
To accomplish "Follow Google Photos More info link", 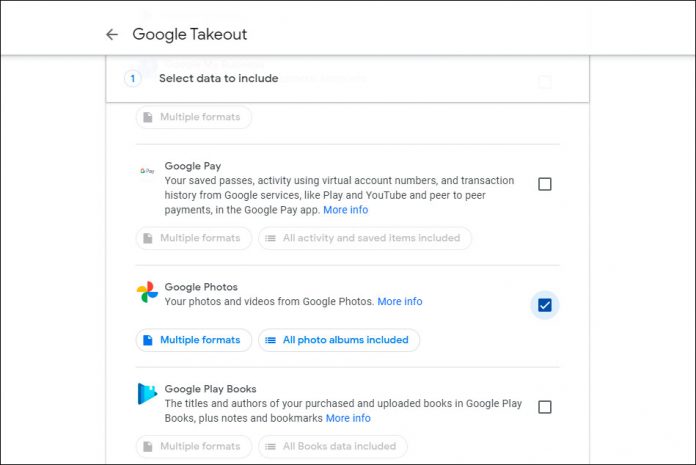I will tap(399, 301).
